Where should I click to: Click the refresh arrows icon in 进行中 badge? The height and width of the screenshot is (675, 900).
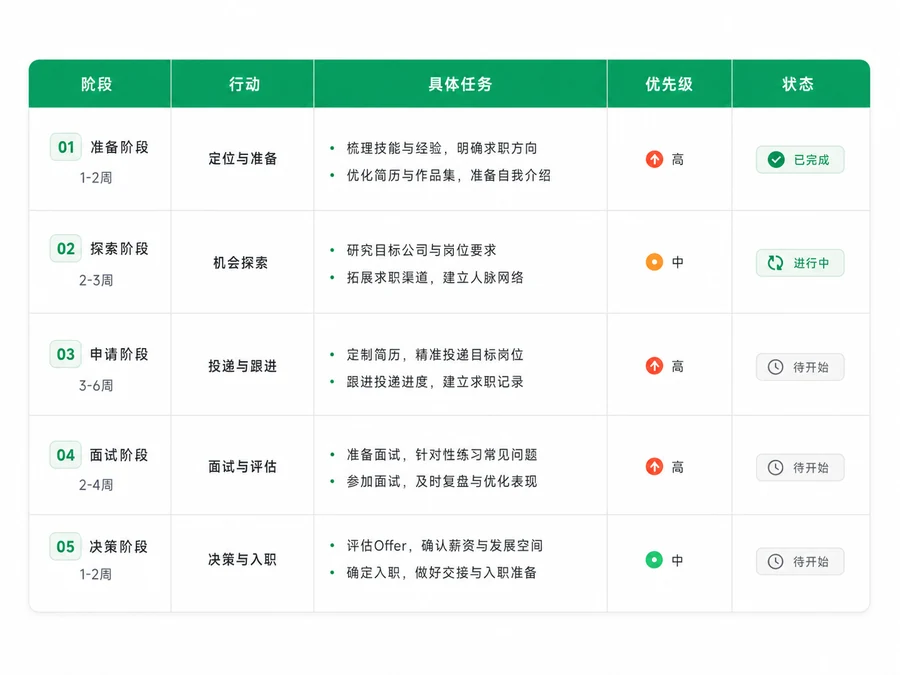click(775, 263)
